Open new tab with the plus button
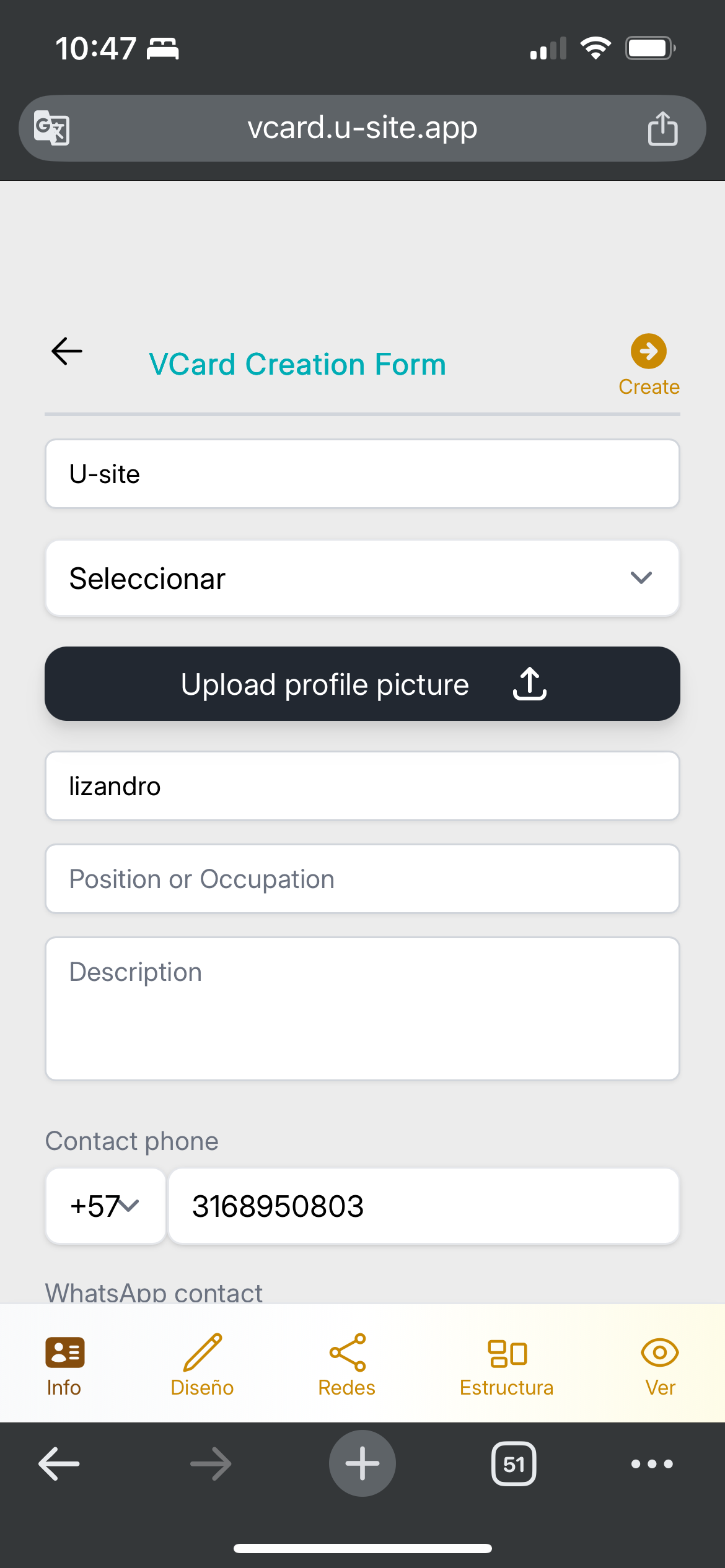Viewport: 725px width, 1568px height. (362, 1463)
